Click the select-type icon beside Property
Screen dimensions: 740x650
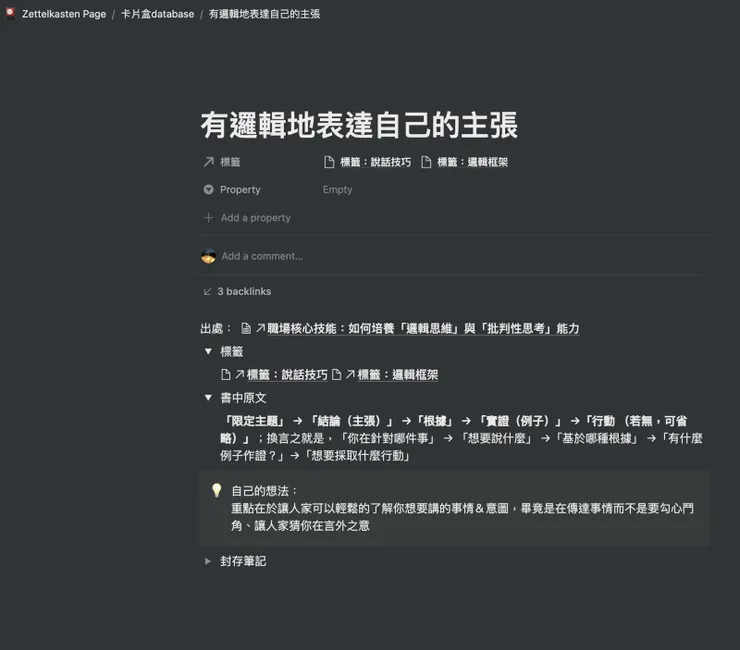pyautogui.click(x=209, y=189)
